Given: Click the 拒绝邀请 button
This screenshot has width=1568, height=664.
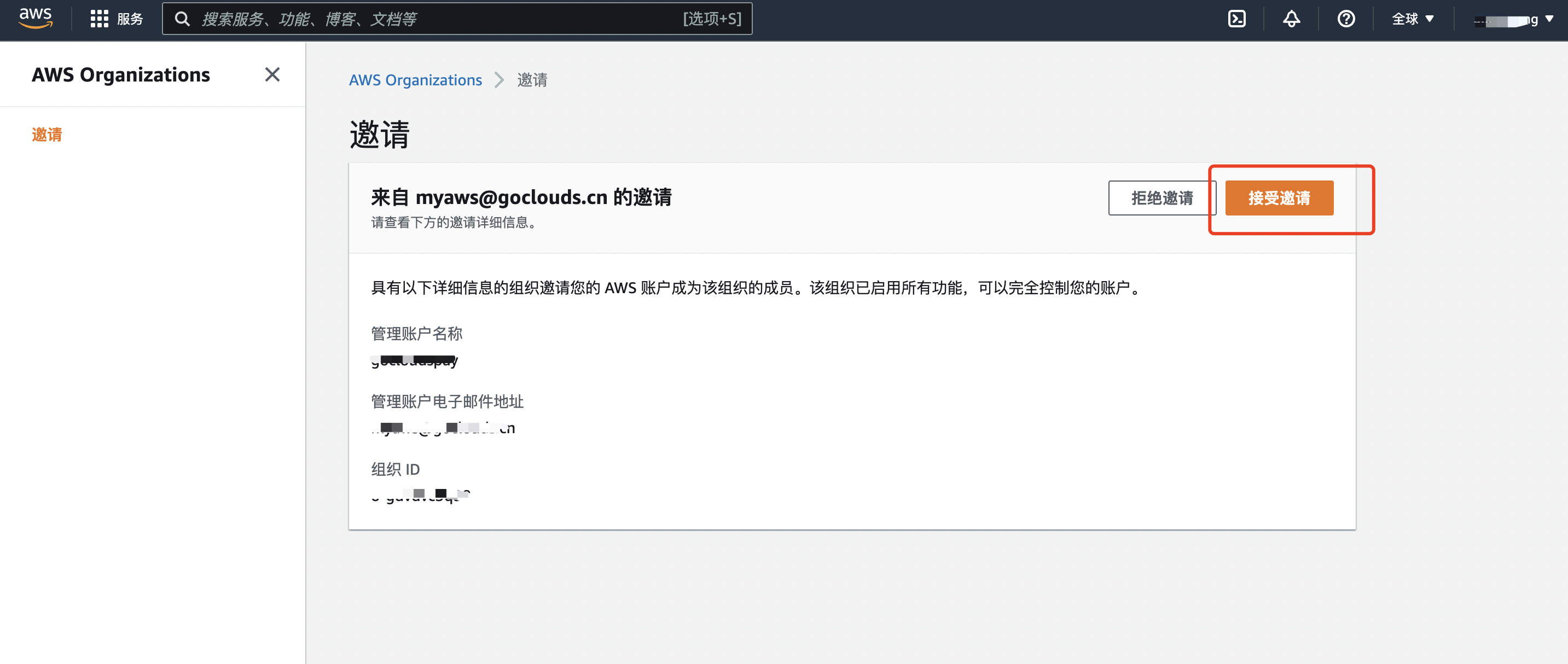Looking at the screenshot, I should pos(1162,198).
